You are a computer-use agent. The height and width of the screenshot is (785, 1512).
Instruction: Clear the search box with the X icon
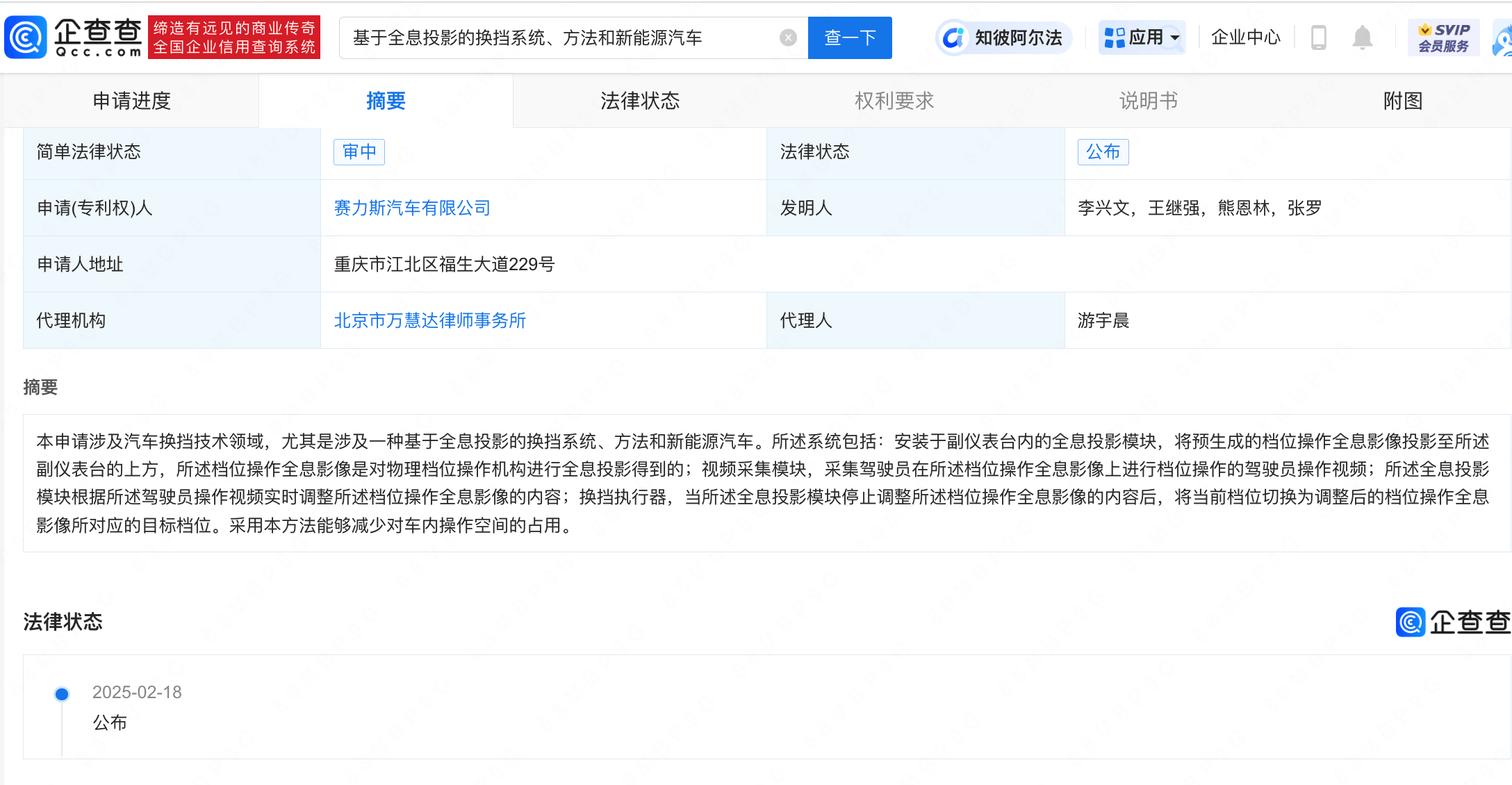pos(788,38)
